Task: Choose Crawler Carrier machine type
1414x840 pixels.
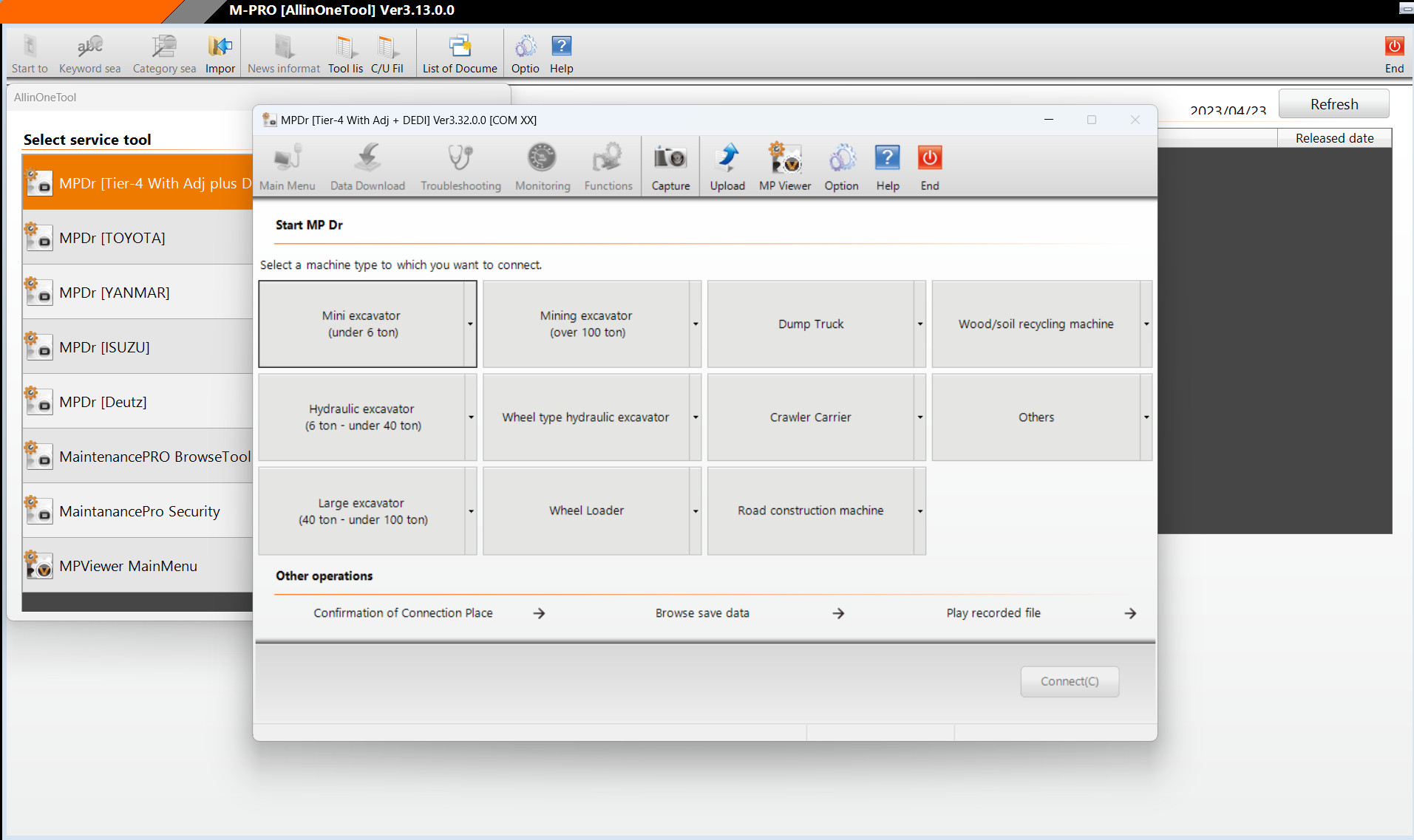Action: tap(811, 417)
